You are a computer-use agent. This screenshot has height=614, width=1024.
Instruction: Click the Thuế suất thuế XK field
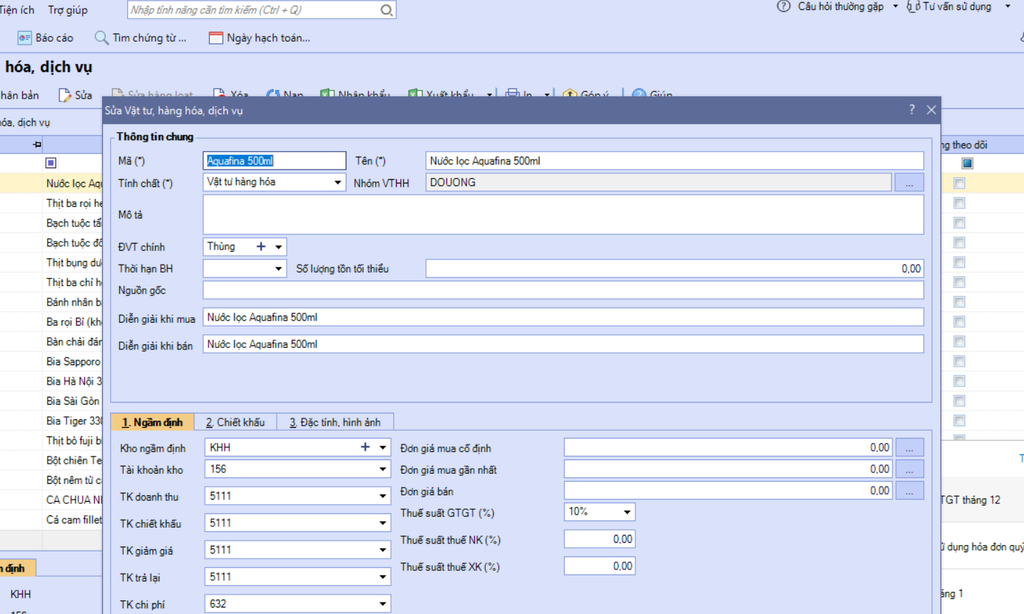600,566
